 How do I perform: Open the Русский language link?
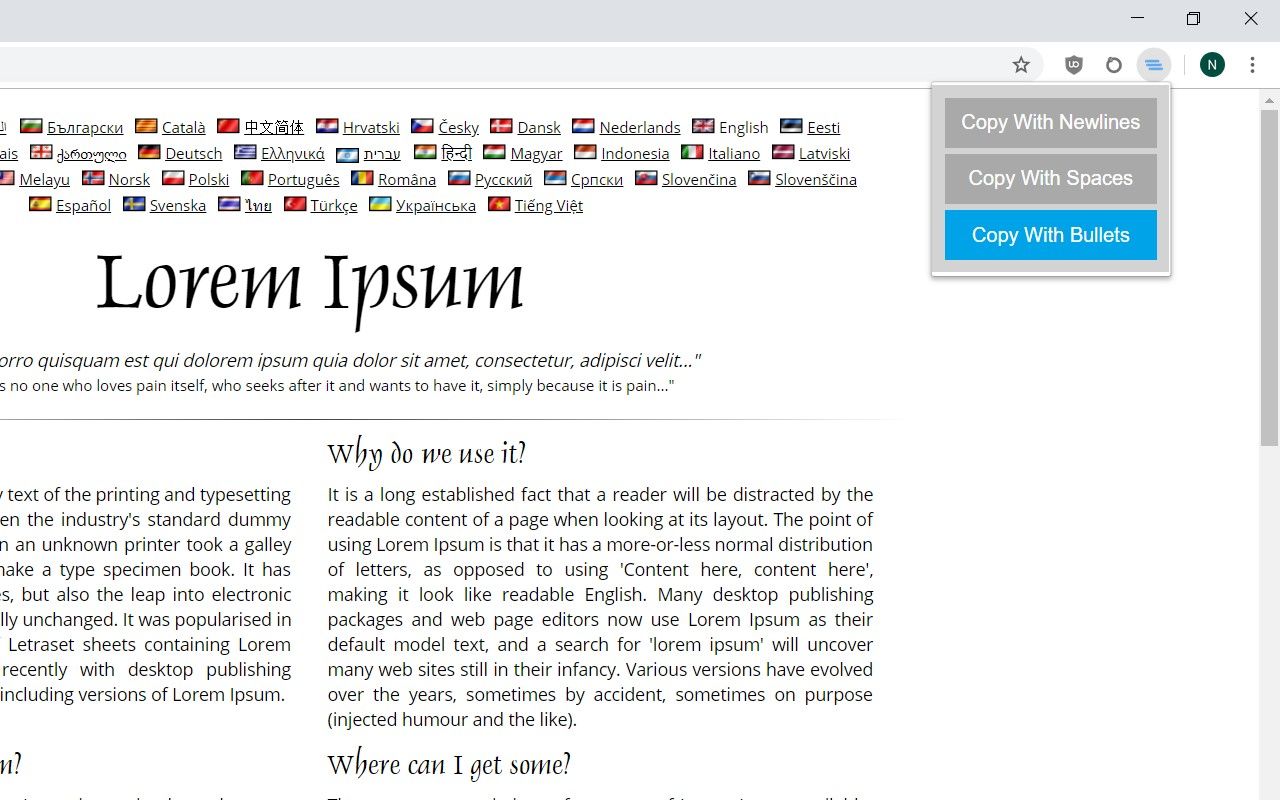[x=502, y=179]
